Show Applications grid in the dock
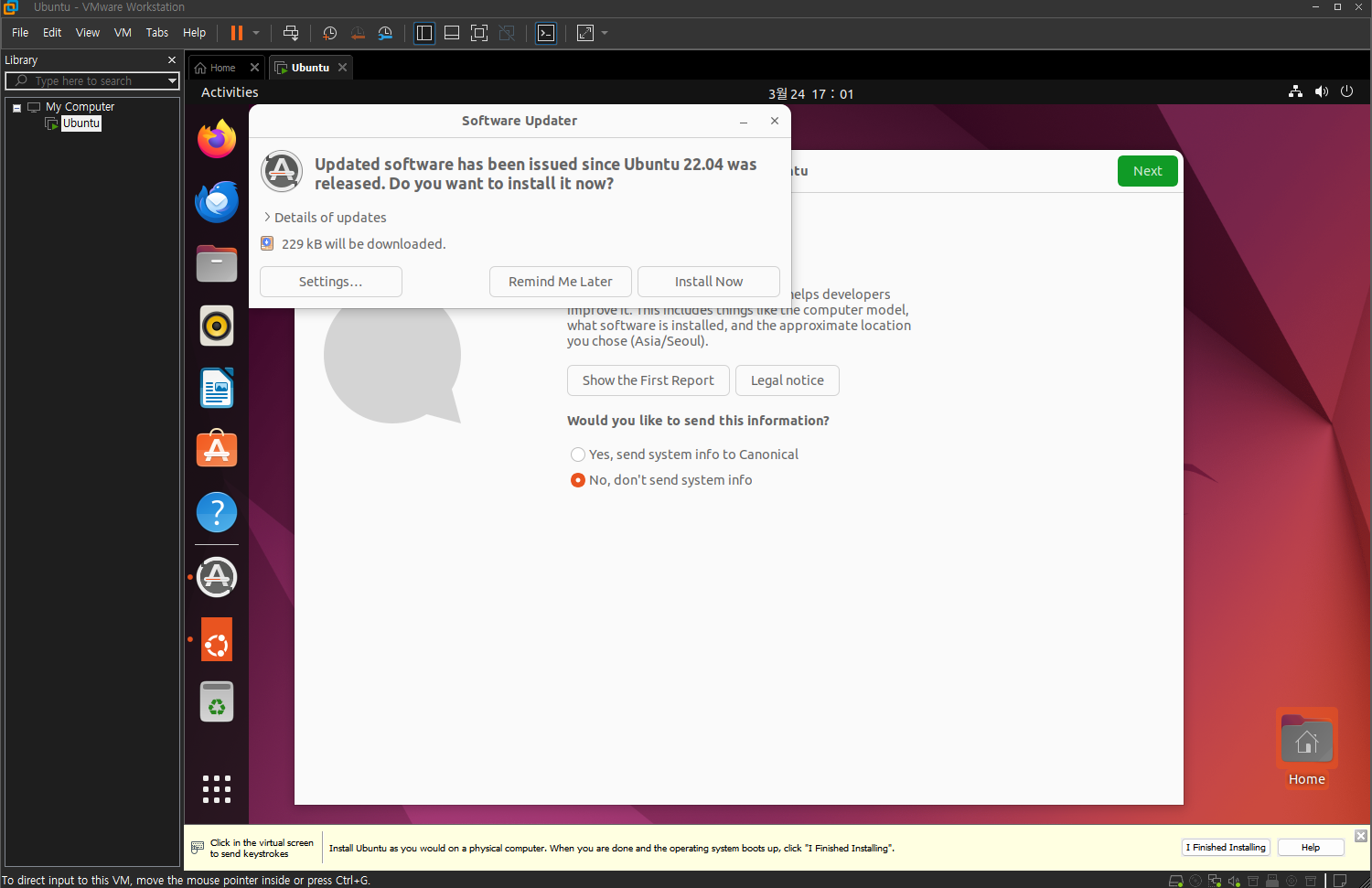Image resolution: width=1372 pixels, height=888 pixels. click(217, 789)
